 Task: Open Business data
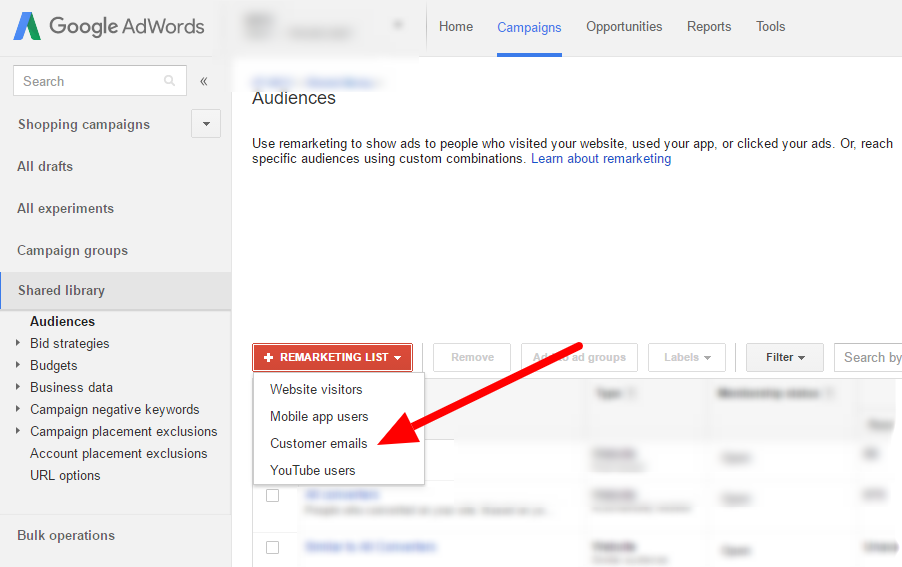[71, 388]
